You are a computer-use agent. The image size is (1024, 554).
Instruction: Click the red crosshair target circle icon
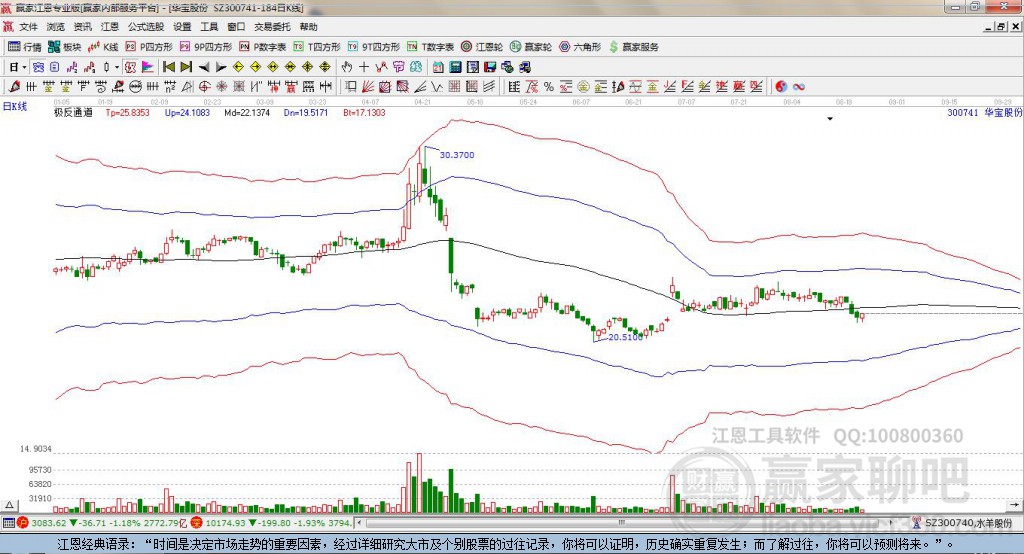click(204, 86)
